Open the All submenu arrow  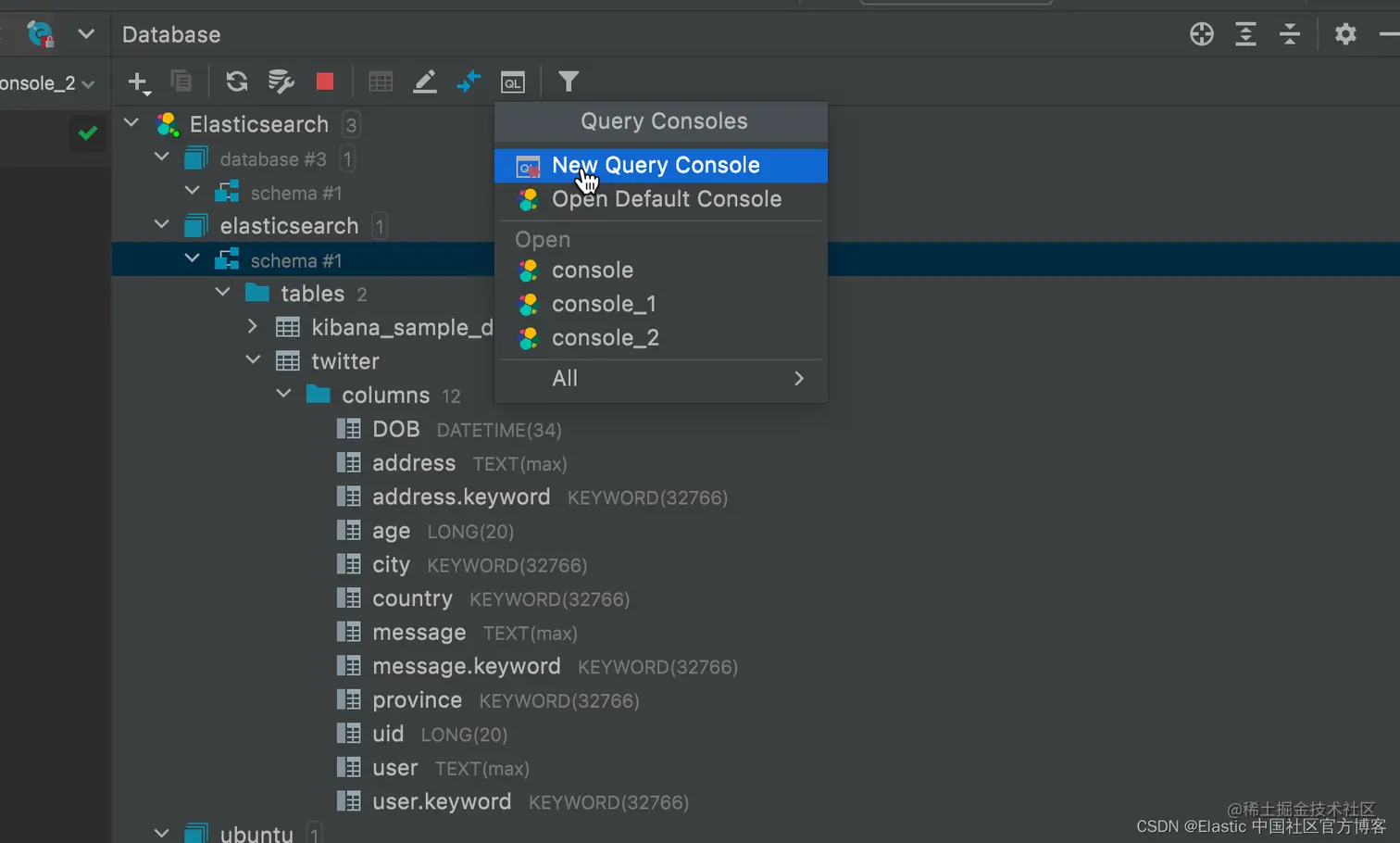tap(797, 378)
